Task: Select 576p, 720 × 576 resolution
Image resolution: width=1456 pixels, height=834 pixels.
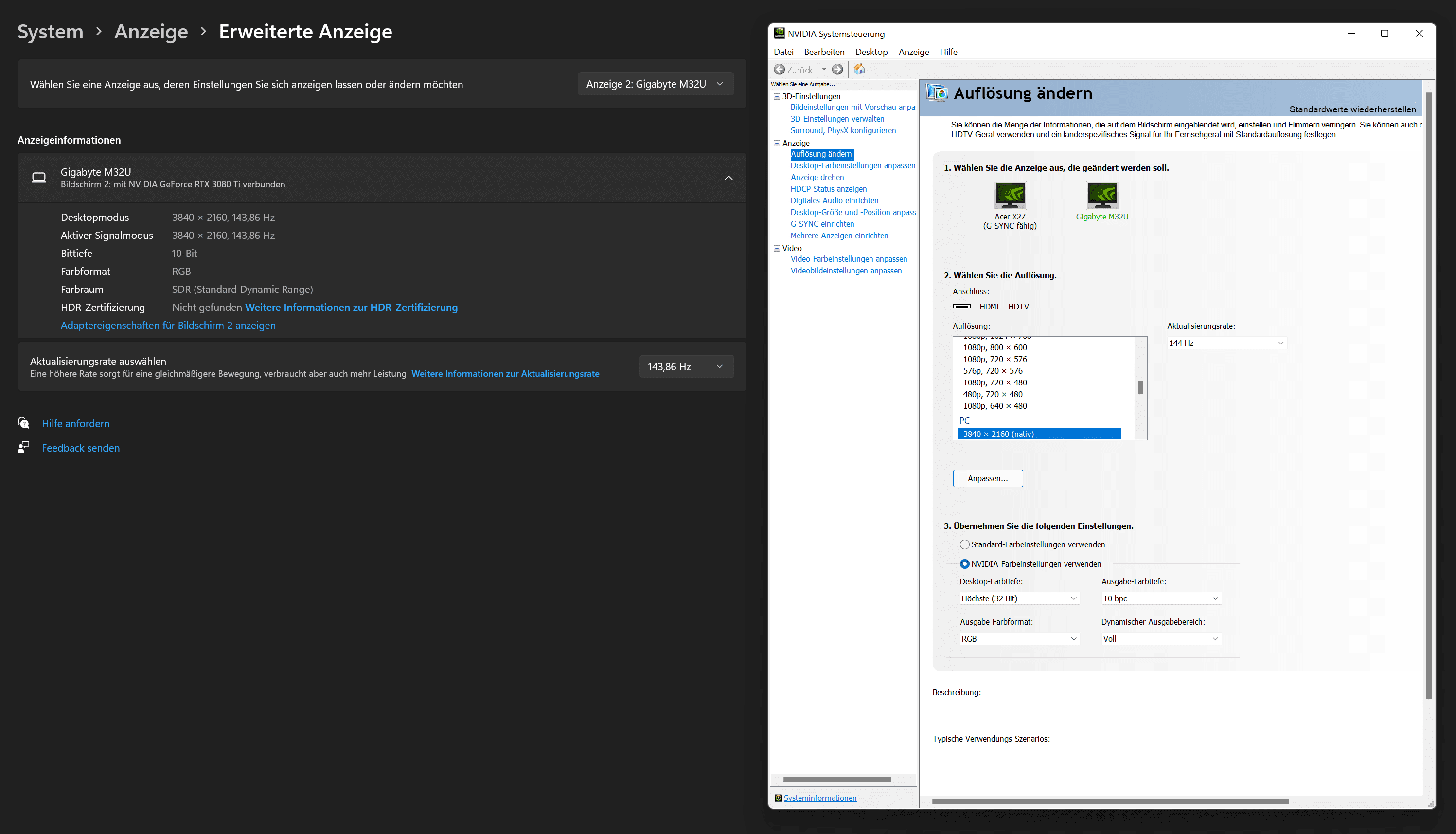Action: (993, 371)
